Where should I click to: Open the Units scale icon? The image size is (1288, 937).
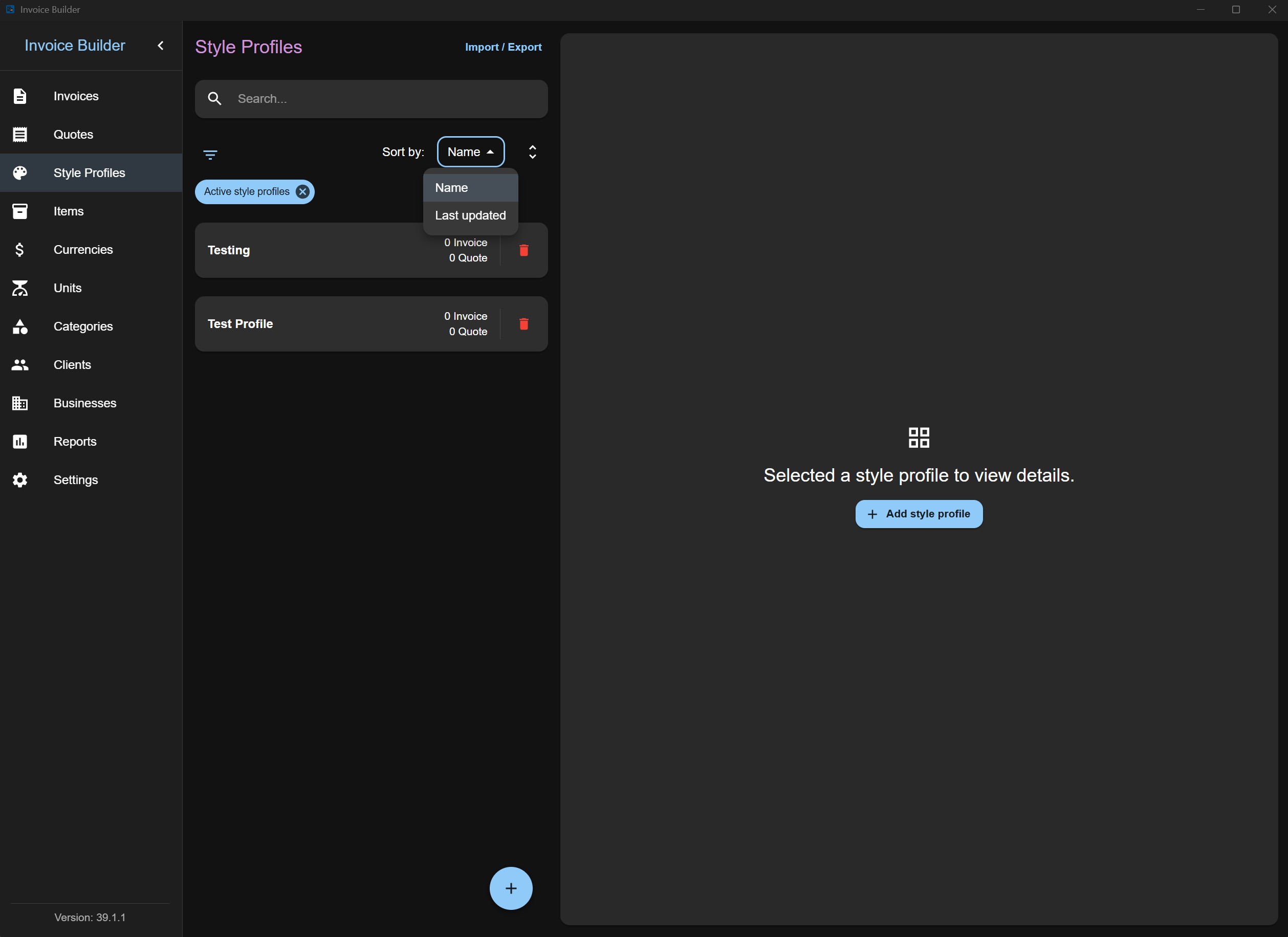(20, 288)
